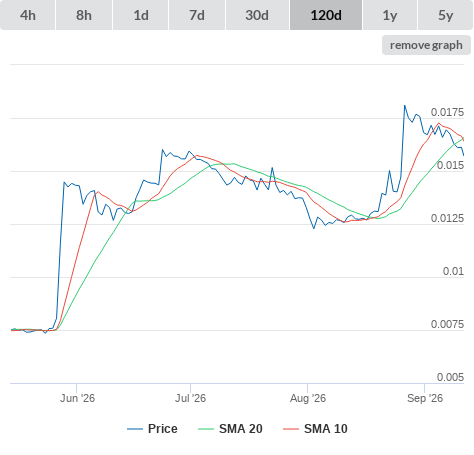Select the 7d range tab
Image resolution: width=474 pixels, height=455 pixels.
[x=197, y=15]
